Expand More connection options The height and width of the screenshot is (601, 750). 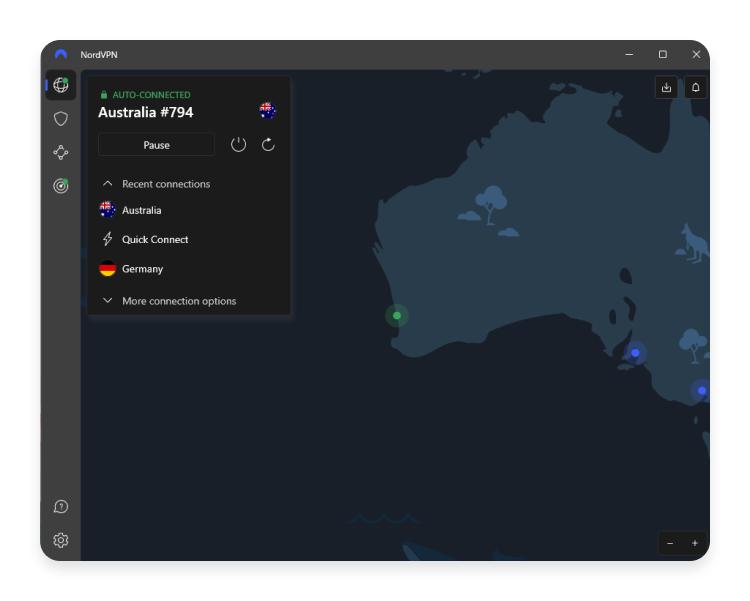click(170, 301)
